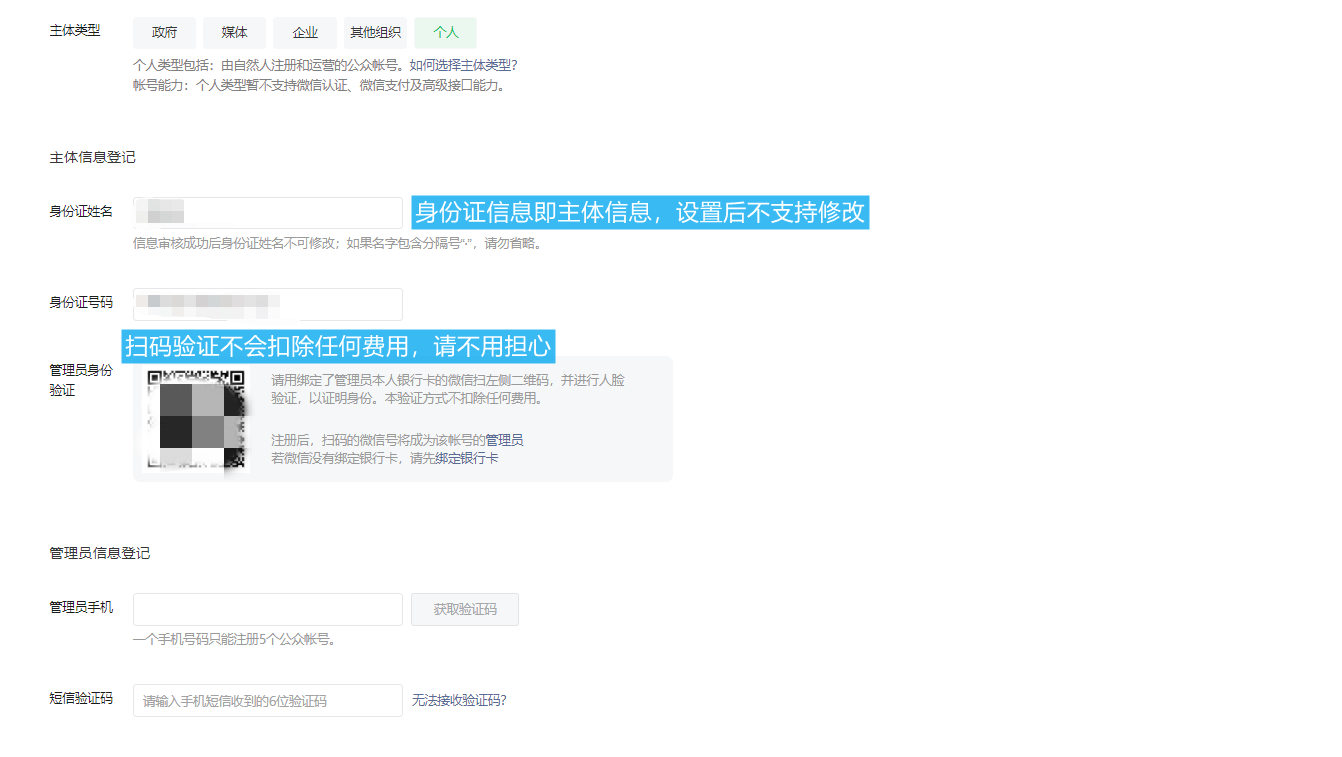Click the admin verification QR code
Viewport: 1342px width, 757px height.
[x=196, y=418]
